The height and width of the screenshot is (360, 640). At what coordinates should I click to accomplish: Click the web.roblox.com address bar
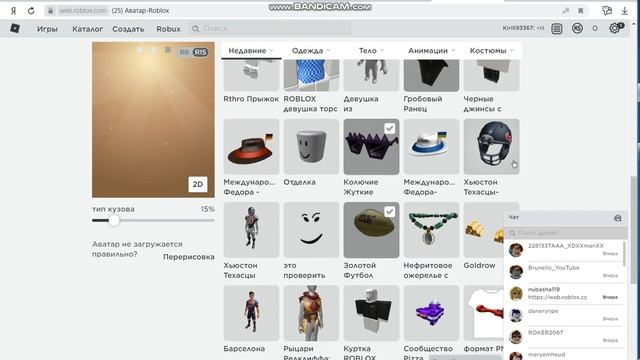click(x=83, y=11)
